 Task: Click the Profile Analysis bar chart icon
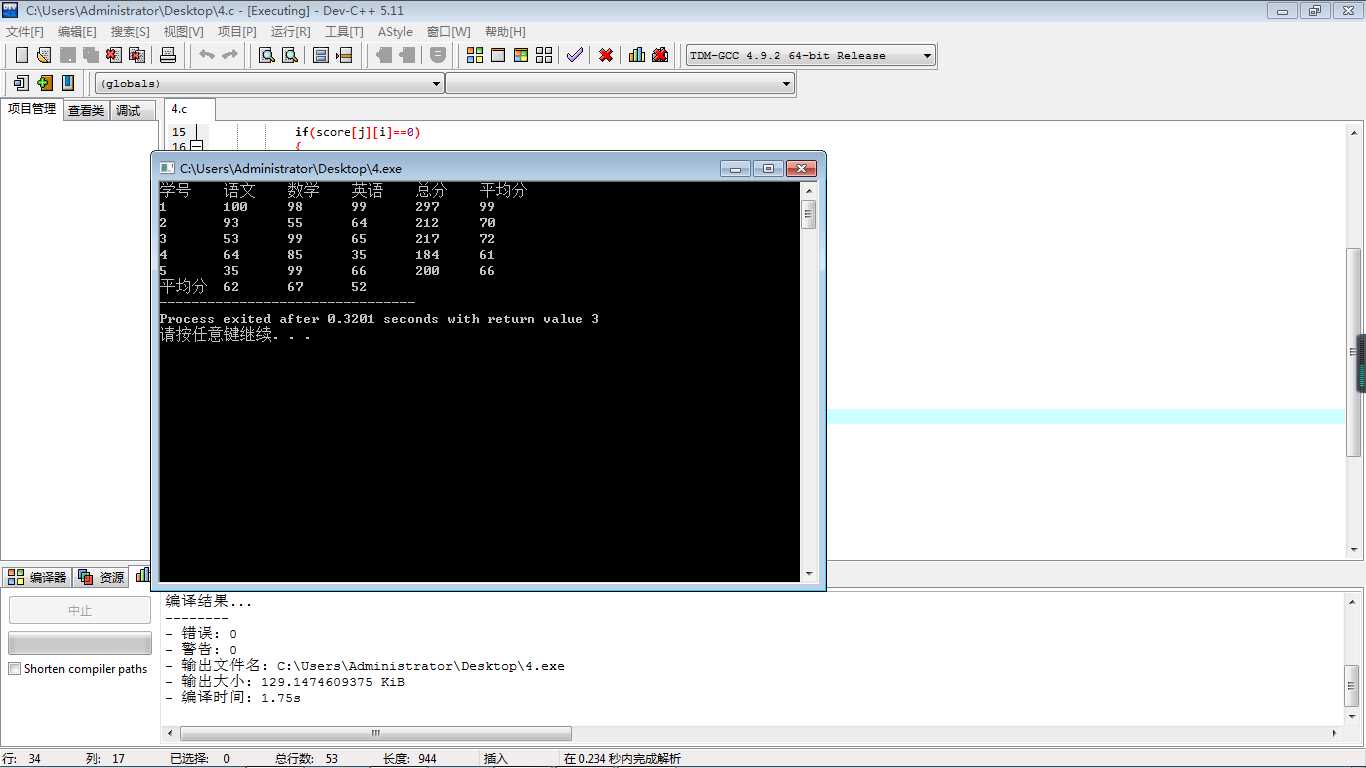point(637,55)
